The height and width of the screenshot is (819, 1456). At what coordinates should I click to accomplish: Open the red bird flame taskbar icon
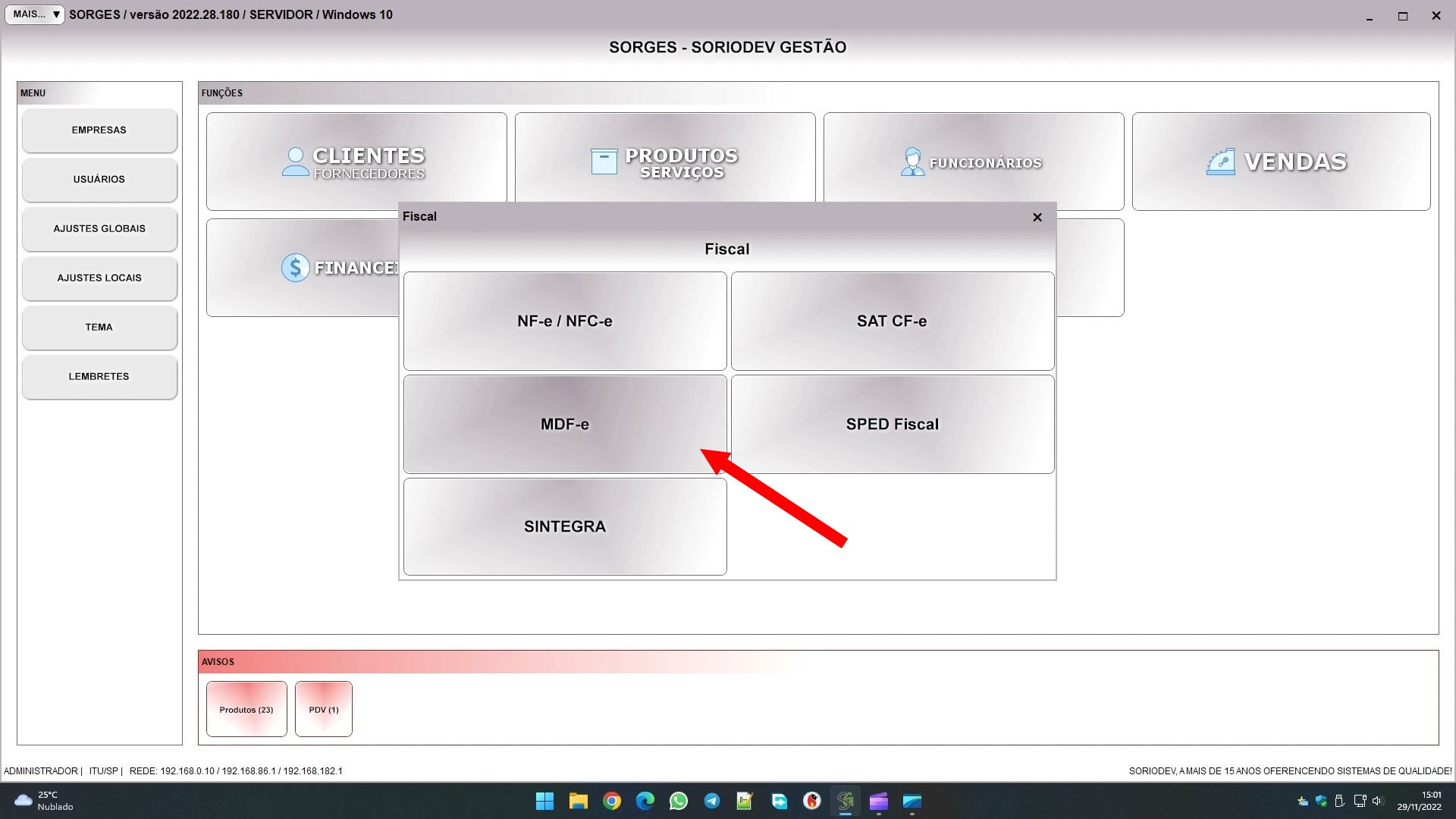pos(812,802)
